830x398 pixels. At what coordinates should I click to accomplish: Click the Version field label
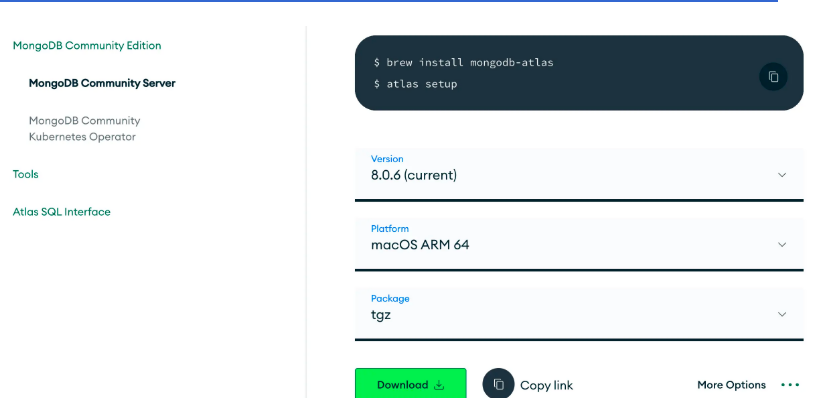(387, 159)
